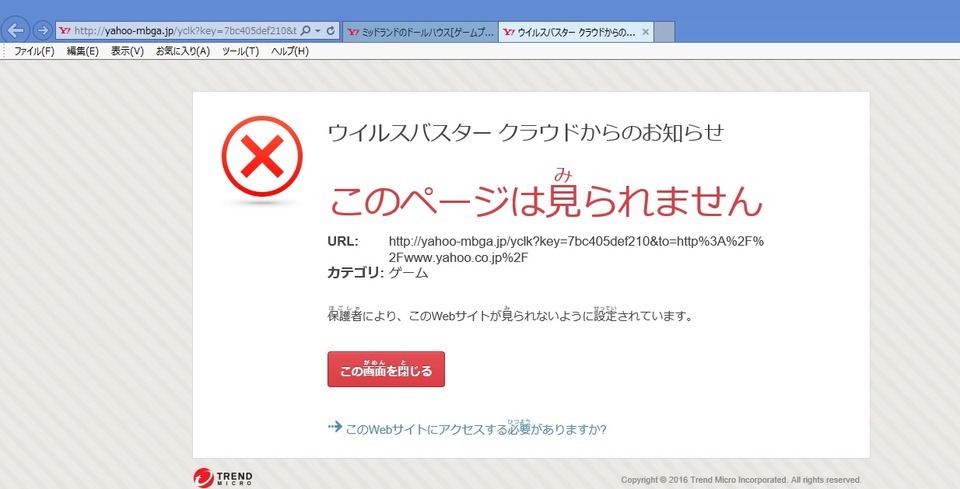The height and width of the screenshot is (489, 960).
Task: Click the Trend Micro logo in footer
Action: pyautogui.click(x=223, y=478)
